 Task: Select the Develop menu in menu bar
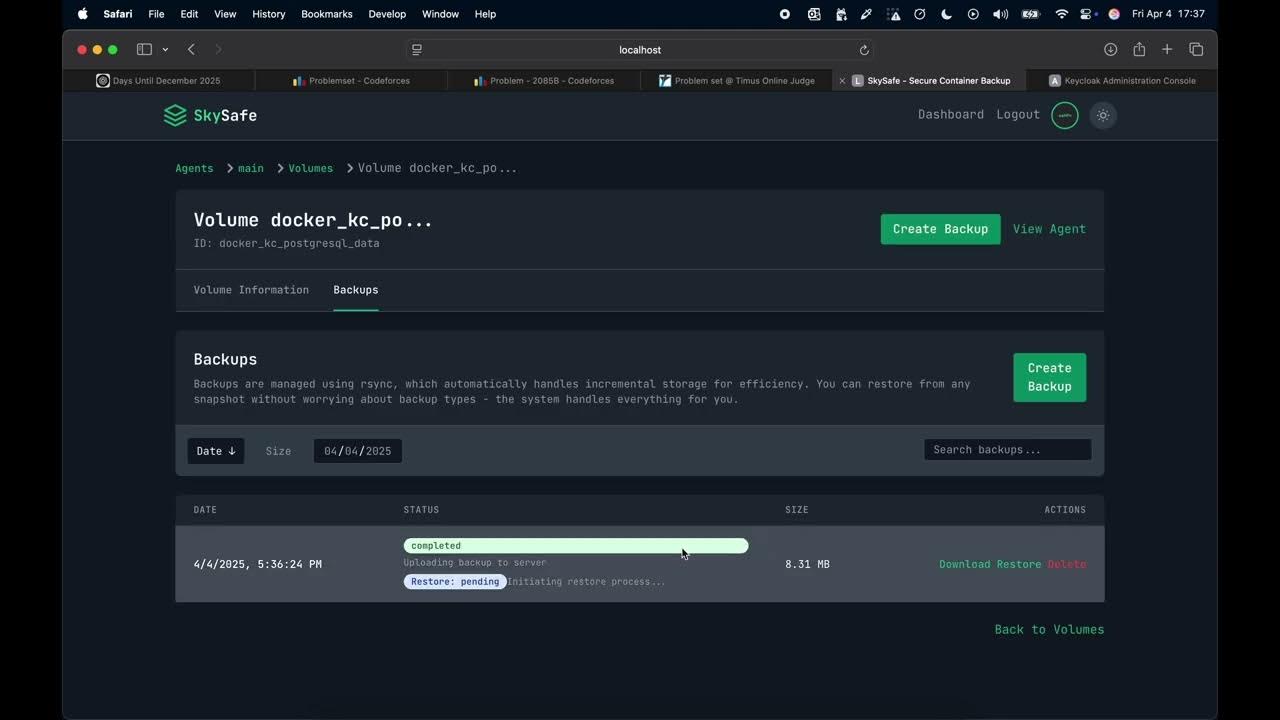point(387,14)
